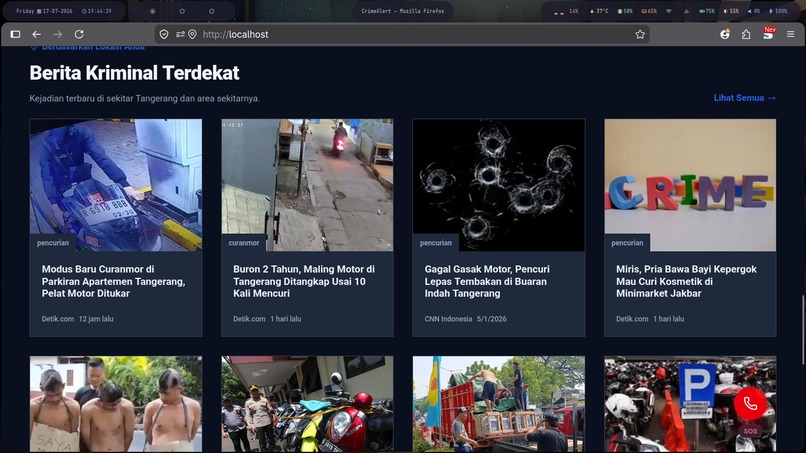This screenshot has width=806, height=453.
Task: Select the first filled workspace dot
Action: [x=152, y=11]
